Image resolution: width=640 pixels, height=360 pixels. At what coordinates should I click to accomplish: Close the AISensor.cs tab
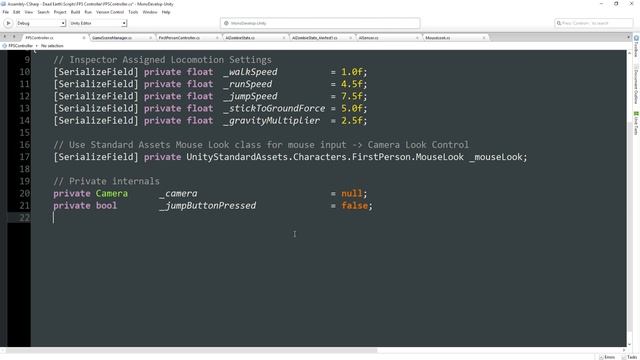pyautogui.click(x=417, y=38)
